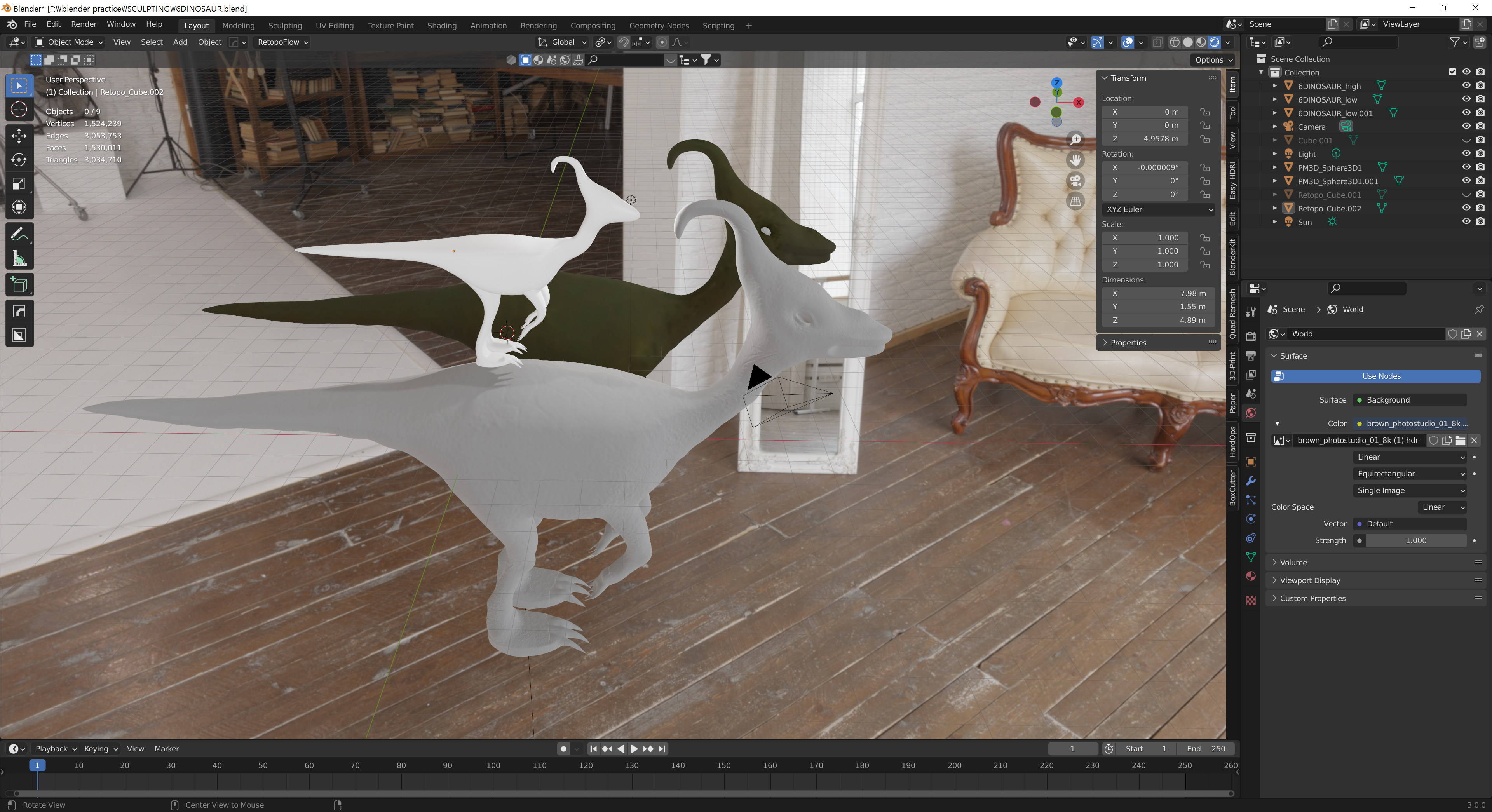Open the Equirectangular projection dropdown
This screenshot has width=1492, height=812.
pyautogui.click(x=1410, y=474)
